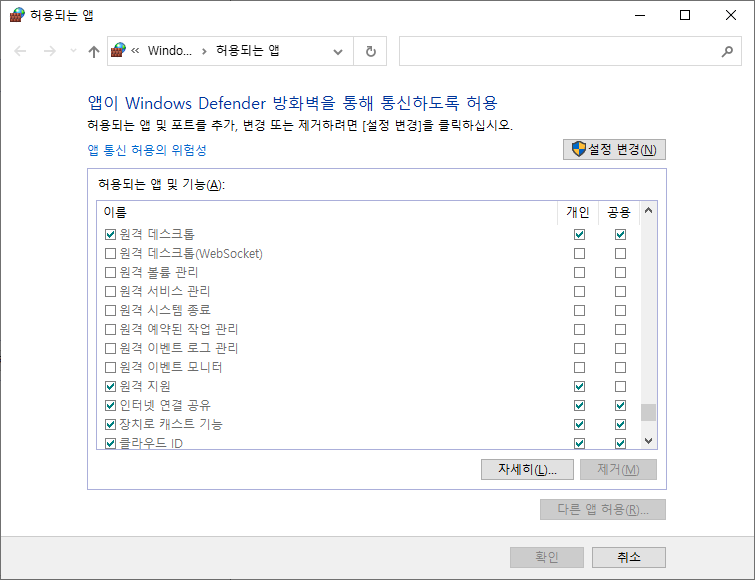Click the 허용되는 앱 breadcrumb segment
This screenshot has width=755, height=580.
point(247,50)
